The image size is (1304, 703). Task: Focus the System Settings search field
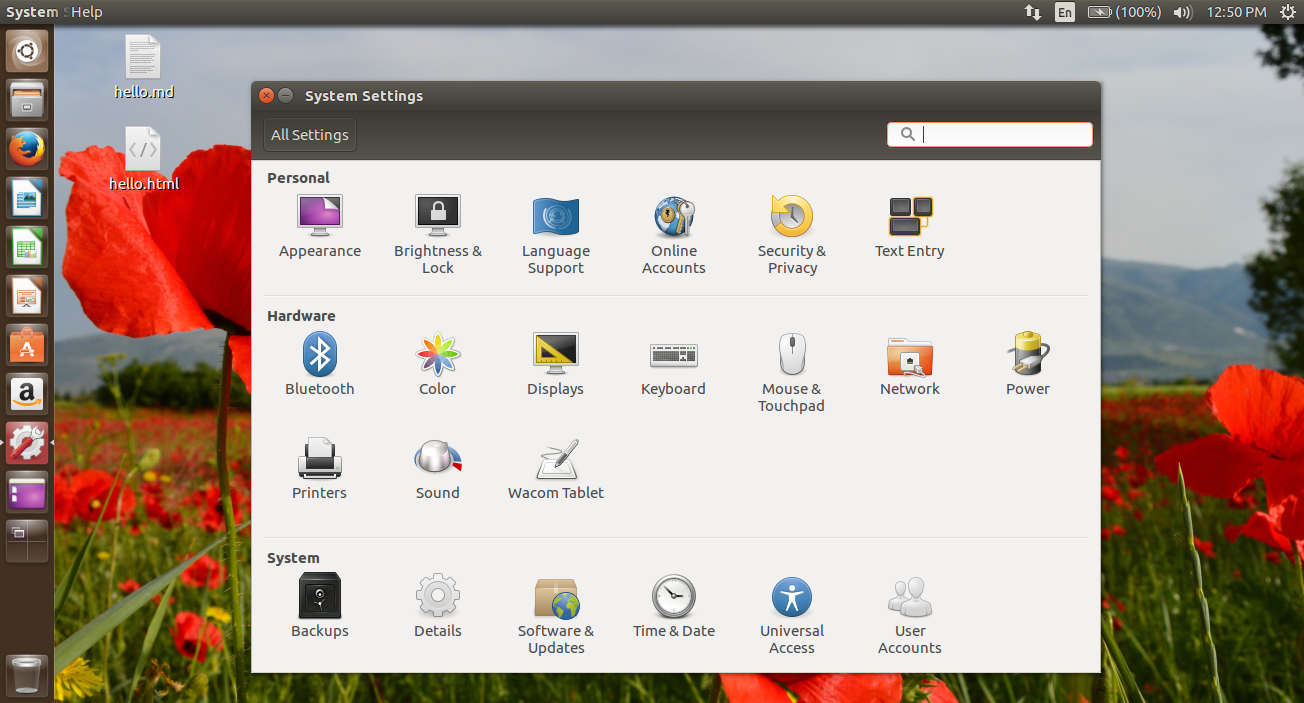[990, 134]
